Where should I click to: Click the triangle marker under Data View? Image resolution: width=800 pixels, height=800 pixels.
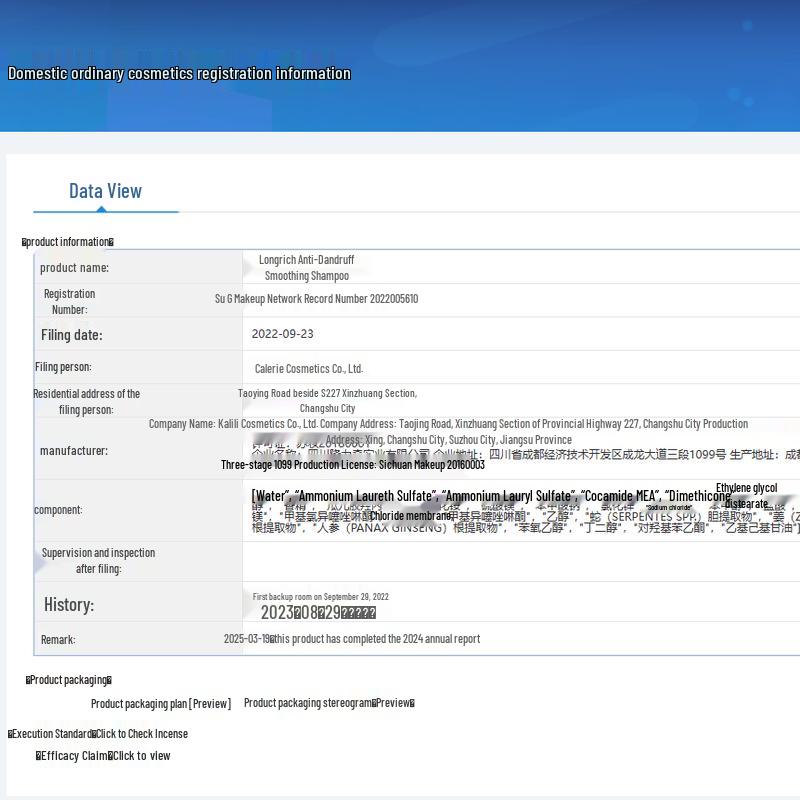[x=102, y=209]
